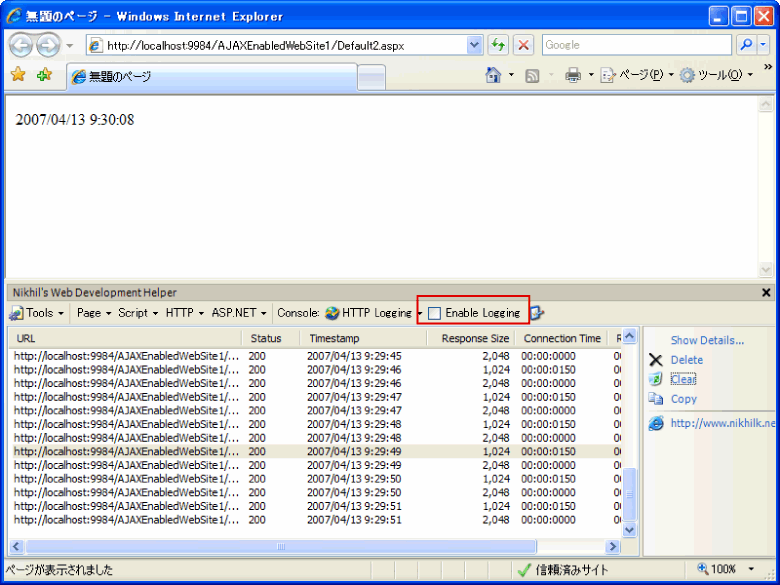
Task: Click the green Refresh page icon
Action: click(497, 45)
